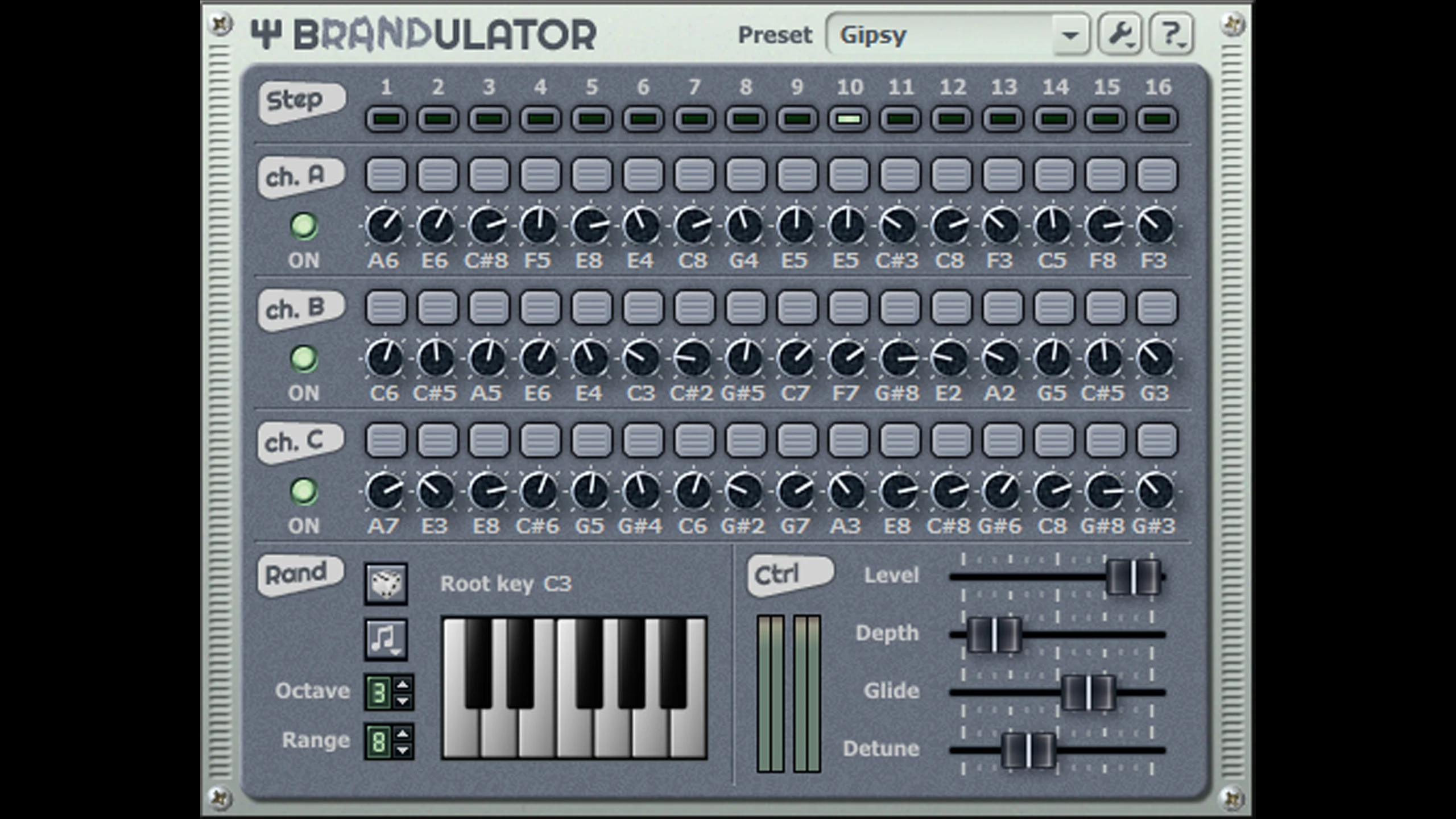Click the step number 10 label

tap(850, 87)
